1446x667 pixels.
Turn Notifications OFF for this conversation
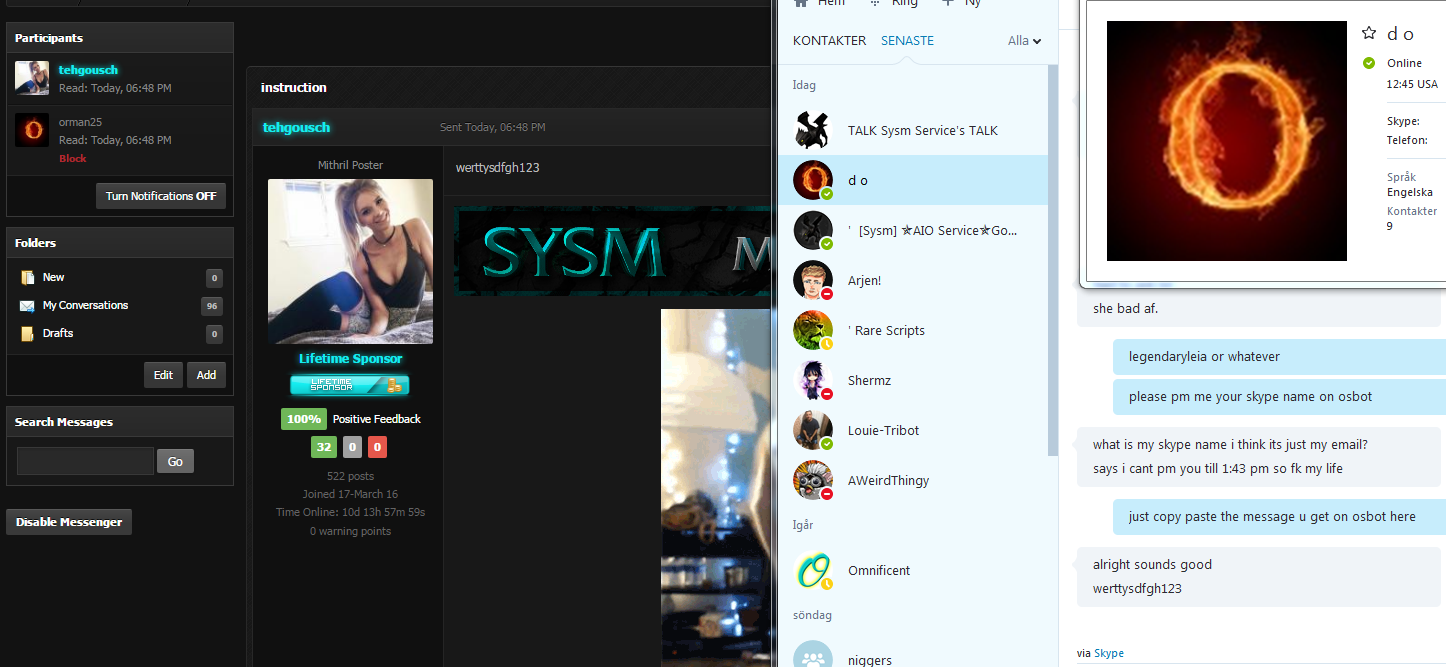pyautogui.click(x=161, y=196)
